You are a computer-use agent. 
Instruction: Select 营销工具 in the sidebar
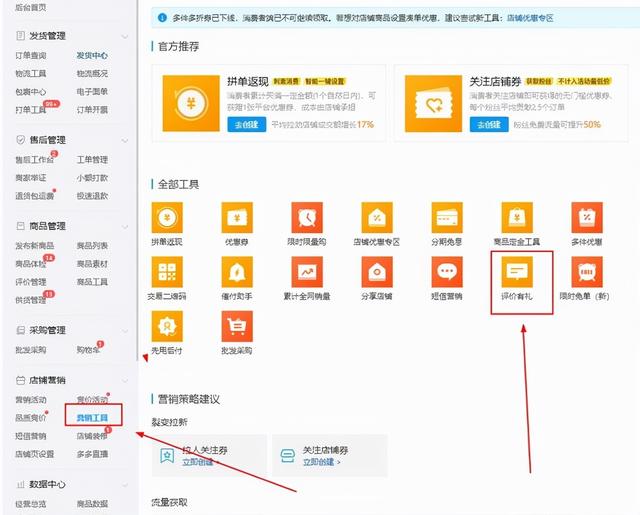coord(92,418)
